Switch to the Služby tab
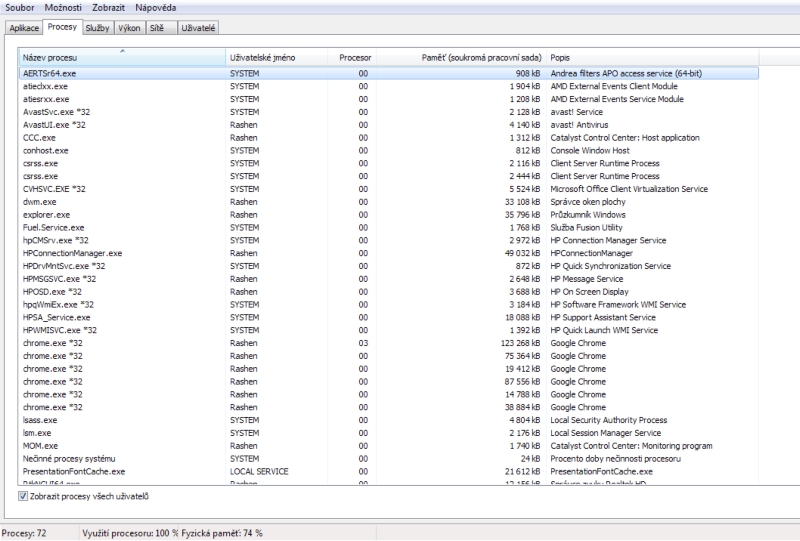The height and width of the screenshot is (541, 800). 97,28
